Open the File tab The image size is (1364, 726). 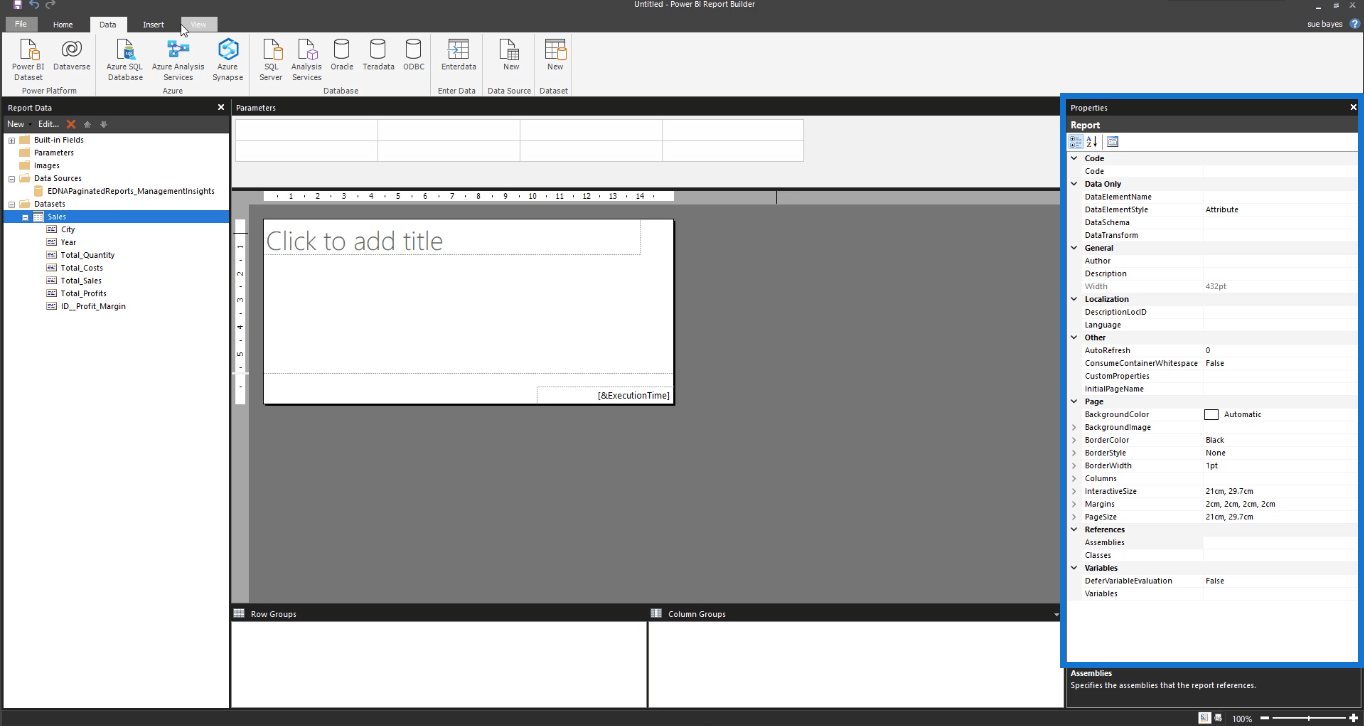[20, 24]
